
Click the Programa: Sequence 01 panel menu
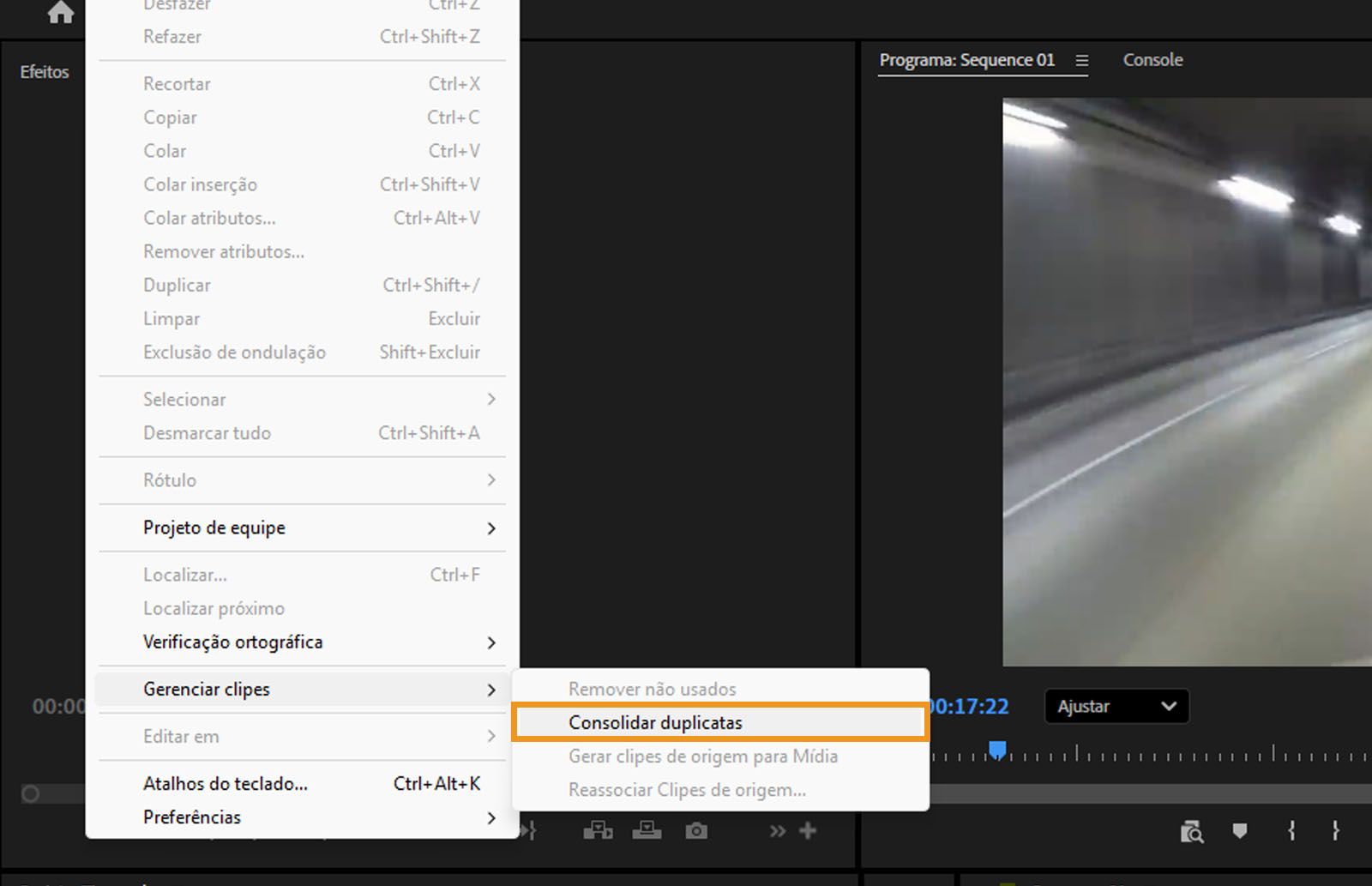pyautogui.click(x=1081, y=59)
